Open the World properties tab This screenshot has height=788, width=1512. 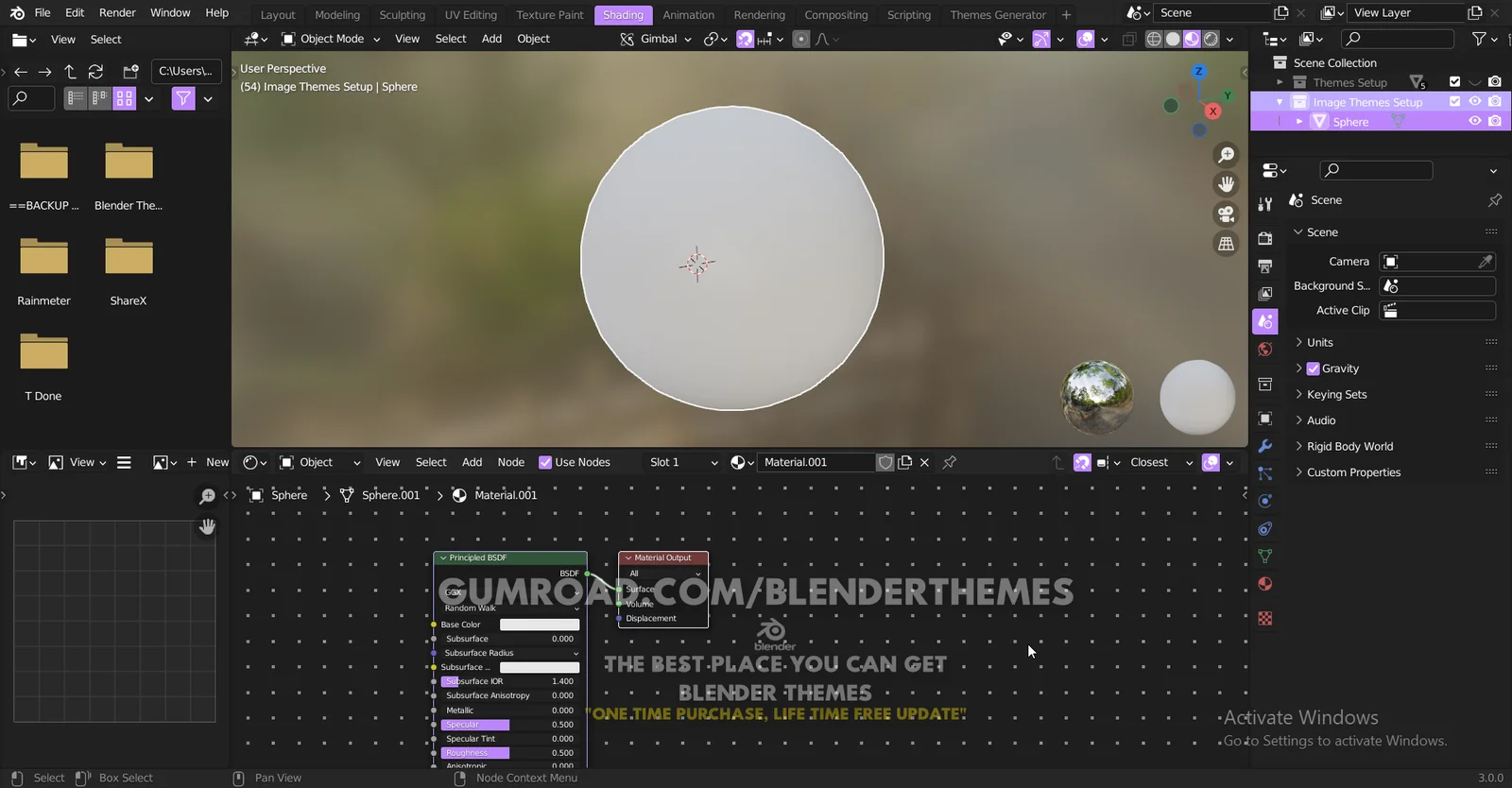(1265, 350)
